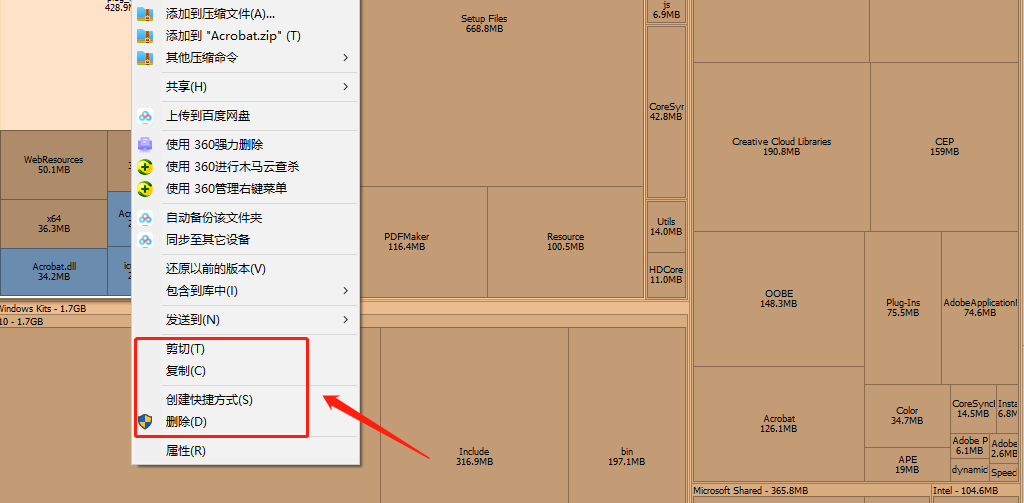The width and height of the screenshot is (1024, 503).
Task: Choose 添加到 "Acrobat.zip" (T) entry
Action: click(x=246, y=36)
